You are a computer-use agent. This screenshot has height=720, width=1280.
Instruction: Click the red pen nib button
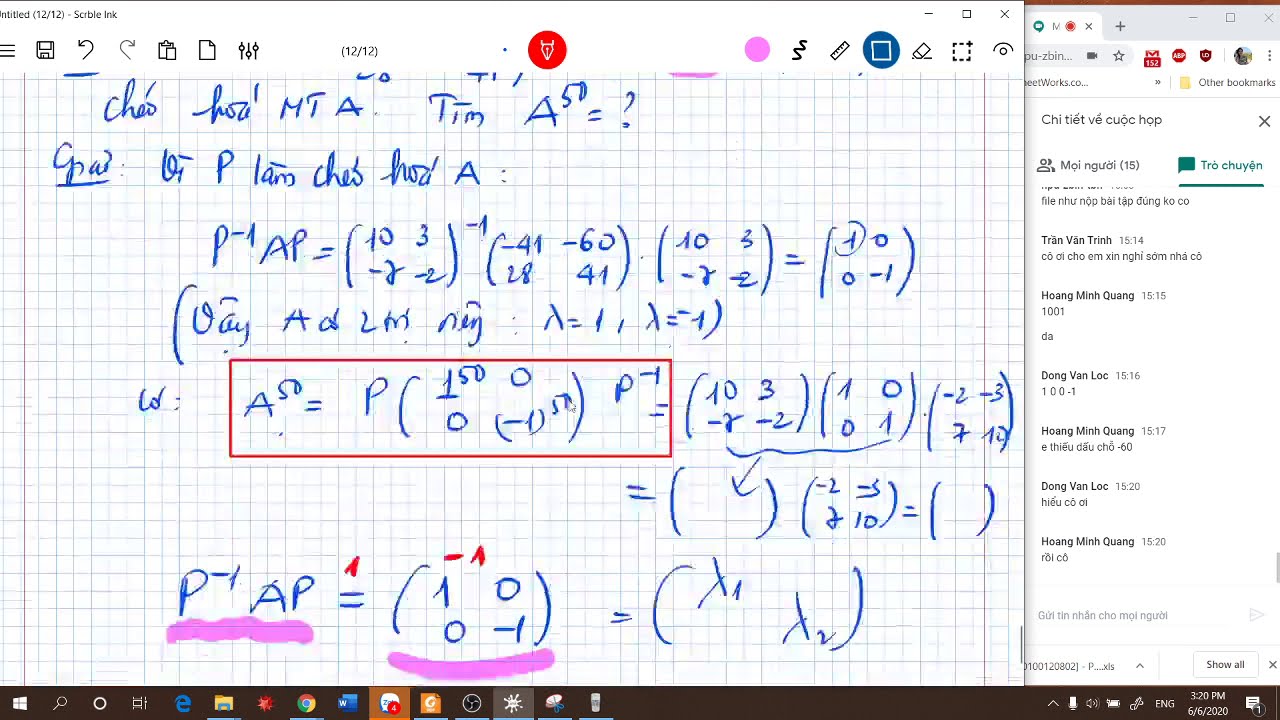pos(547,50)
